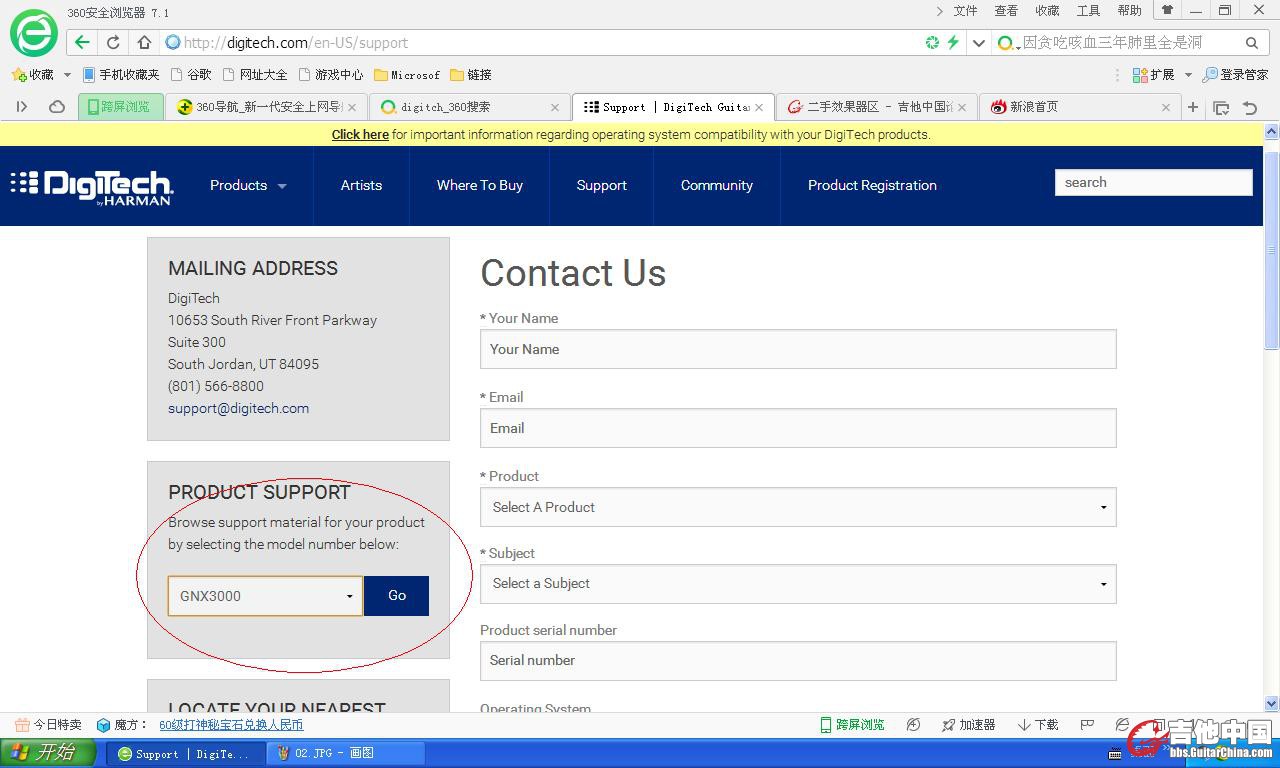Go back using the browser back arrow

(x=82, y=42)
